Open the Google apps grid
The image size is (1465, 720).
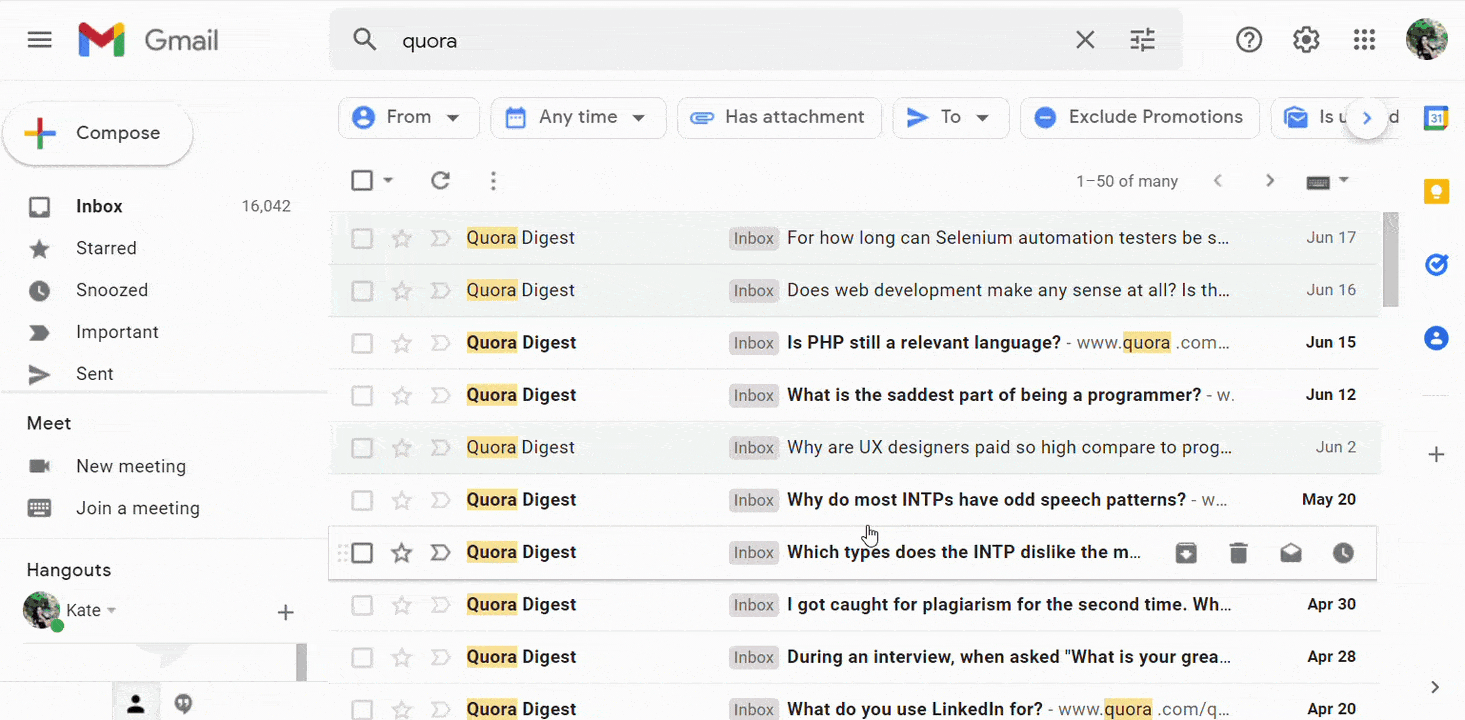[1364, 40]
